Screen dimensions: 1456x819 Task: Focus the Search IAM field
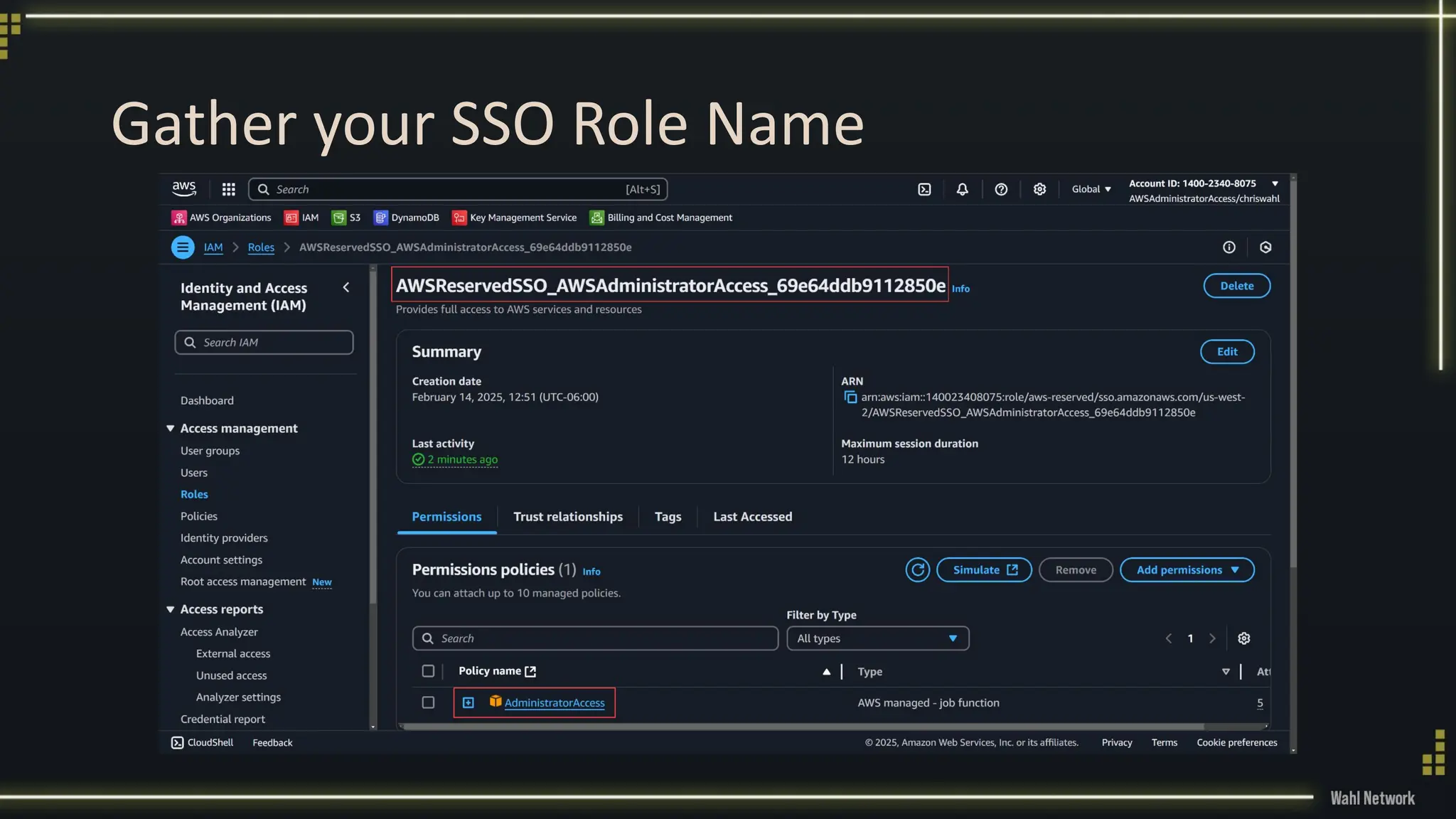point(264,342)
